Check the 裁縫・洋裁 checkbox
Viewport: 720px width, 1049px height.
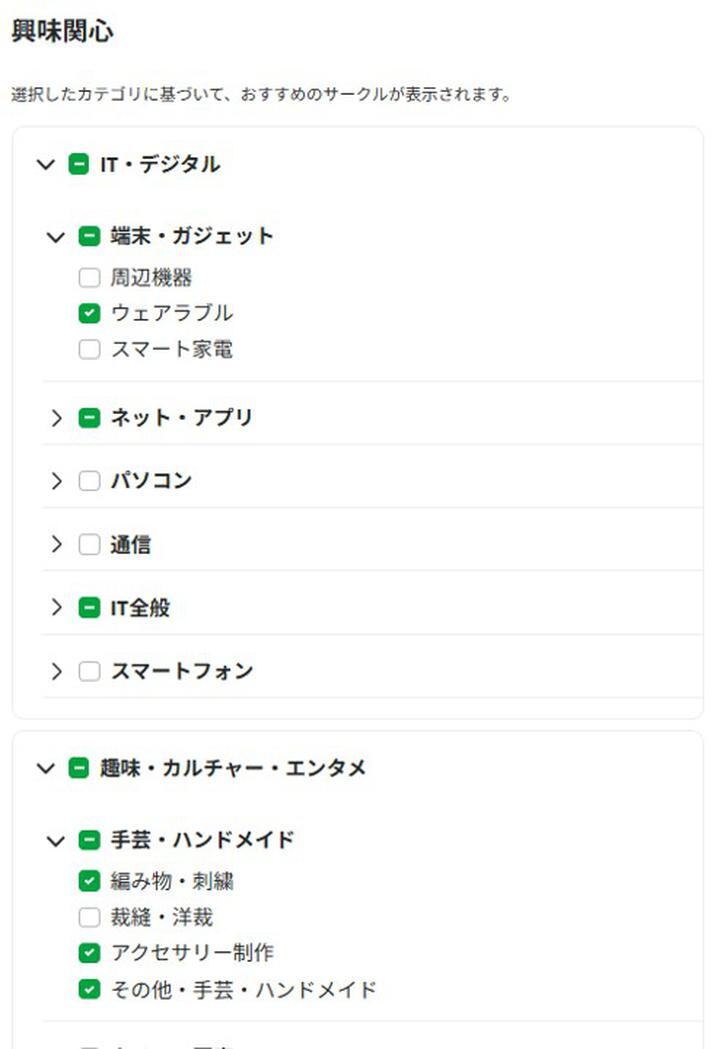pos(89,917)
